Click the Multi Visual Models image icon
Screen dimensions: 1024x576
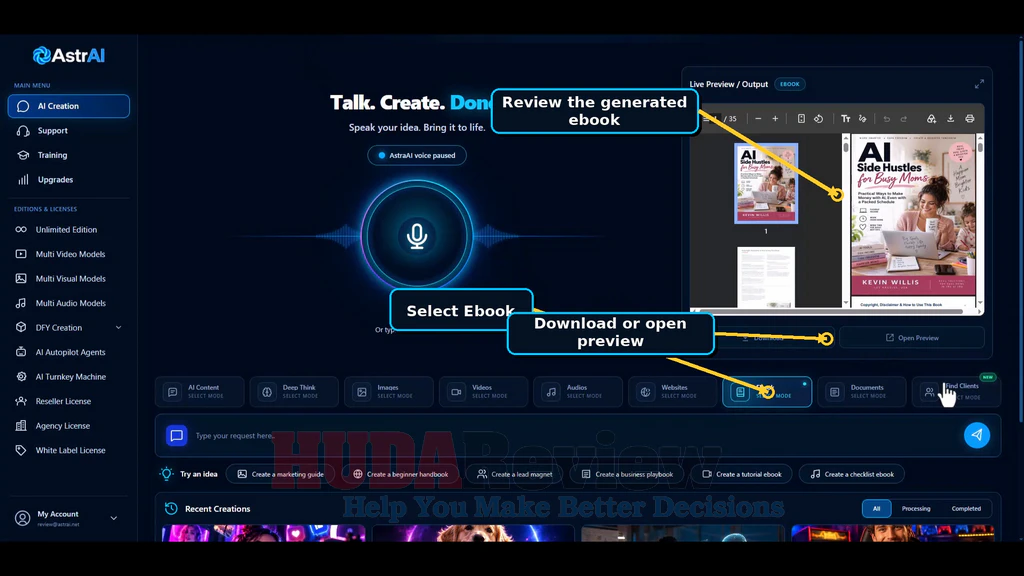[x=21, y=279]
